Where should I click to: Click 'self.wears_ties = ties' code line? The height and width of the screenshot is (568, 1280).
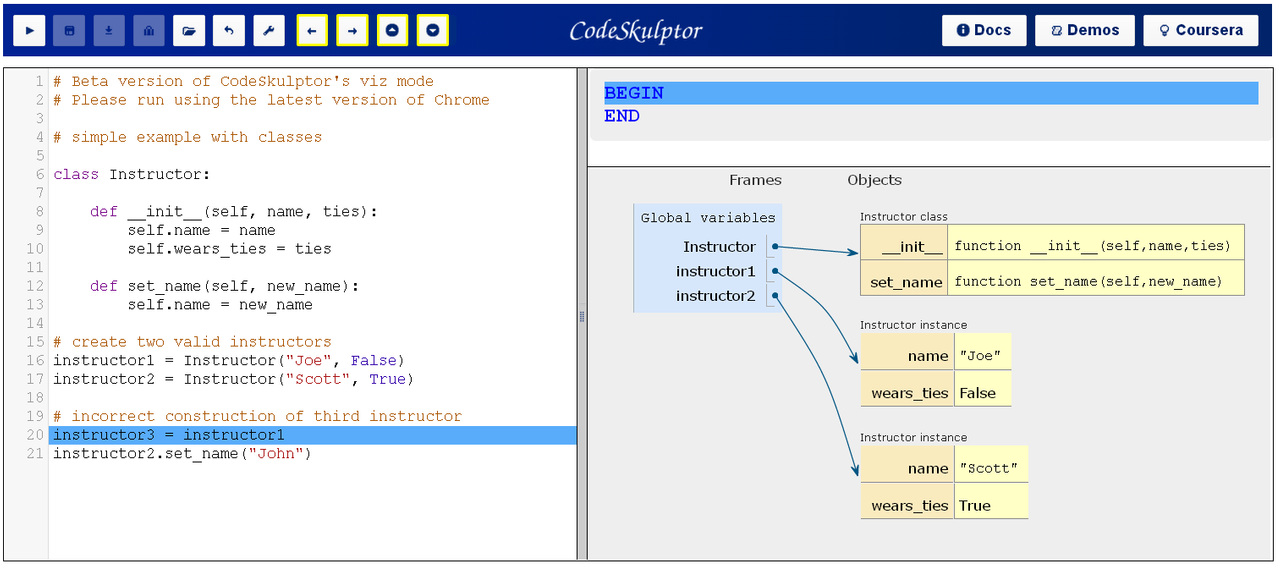[x=229, y=249]
